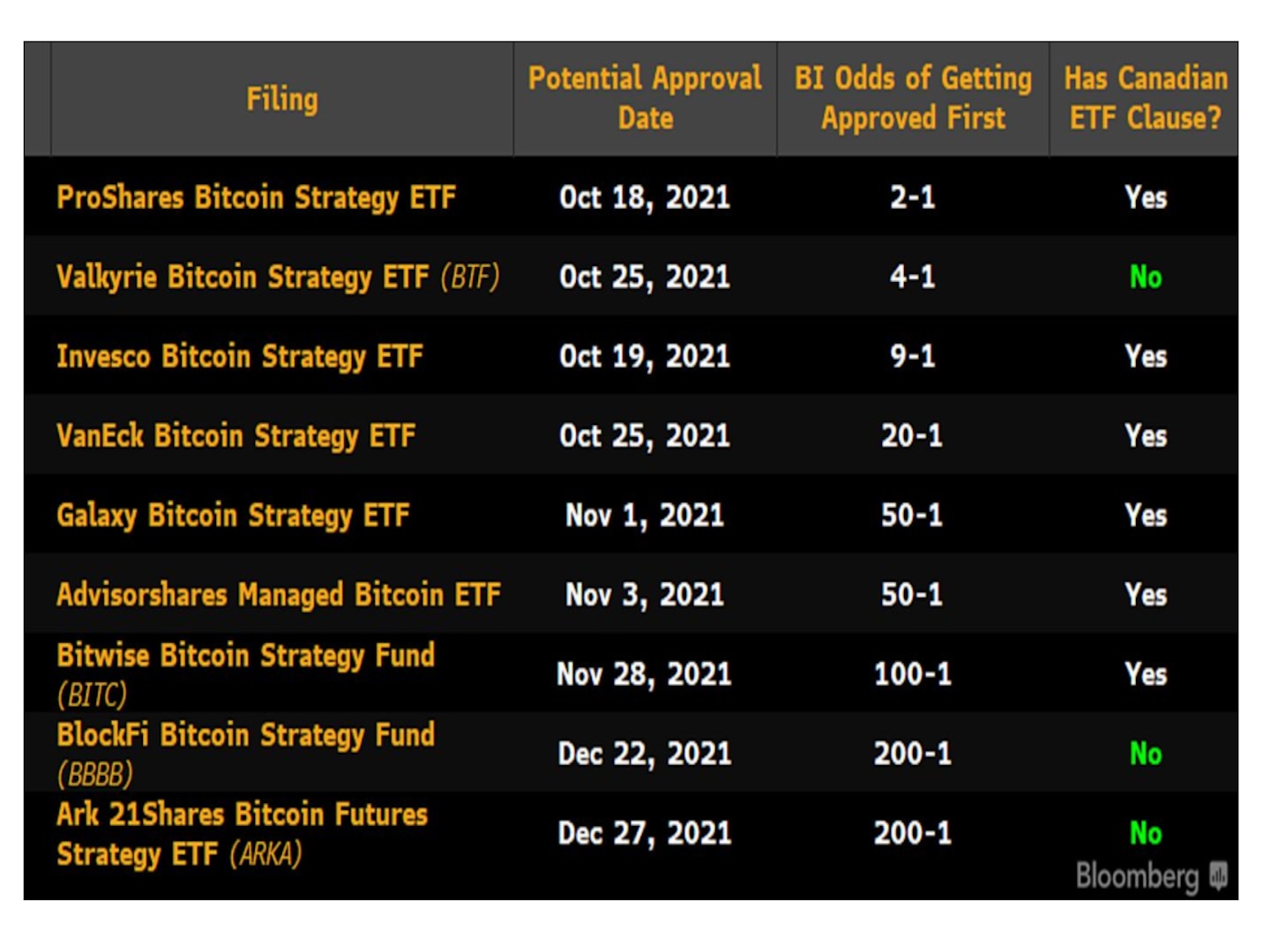Click the Advisorshares Managed Bitcoin ETF filing
1270x952 pixels.
click(x=278, y=594)
